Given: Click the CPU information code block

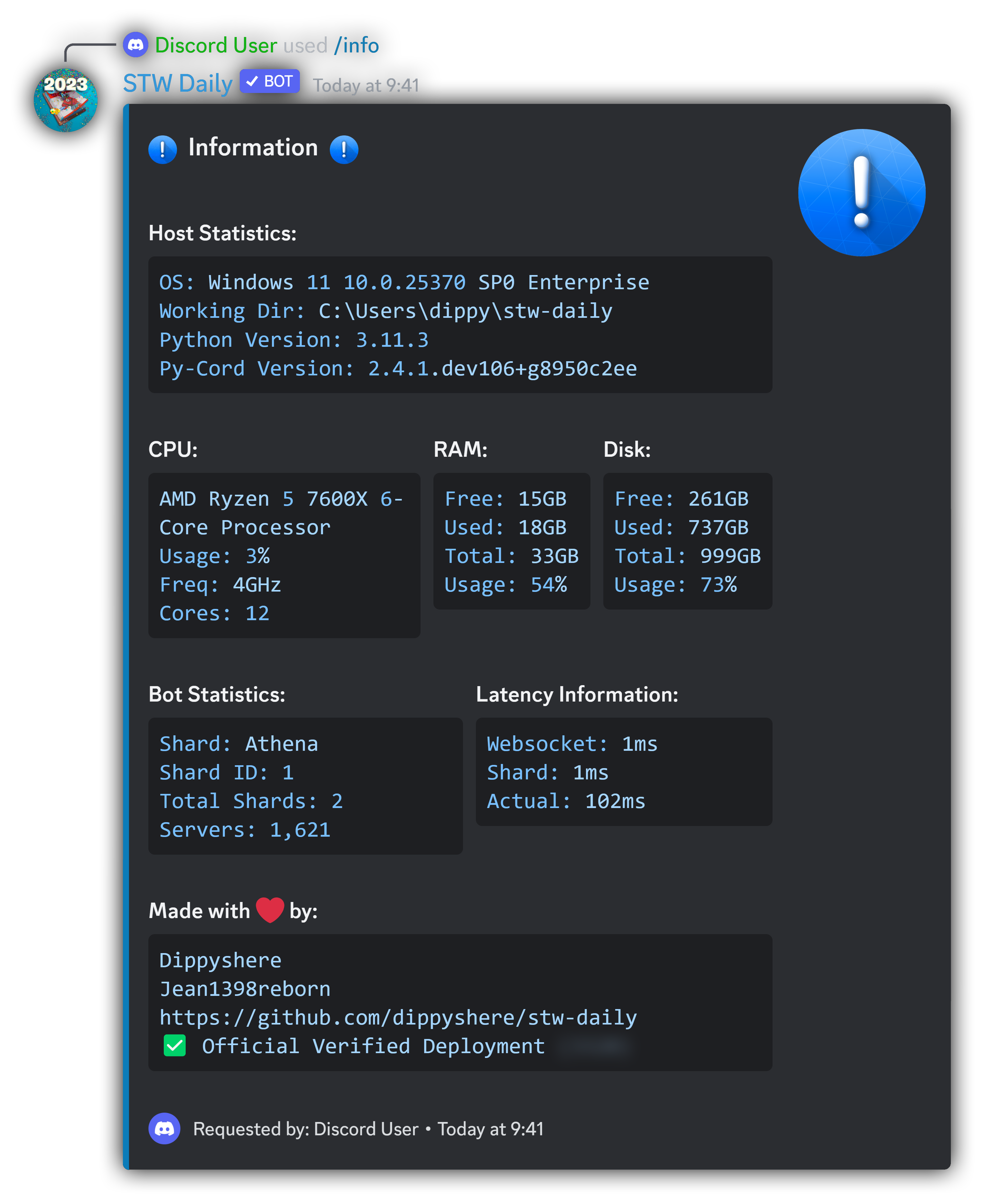Looking at the screenshot, I should [284, 555].
